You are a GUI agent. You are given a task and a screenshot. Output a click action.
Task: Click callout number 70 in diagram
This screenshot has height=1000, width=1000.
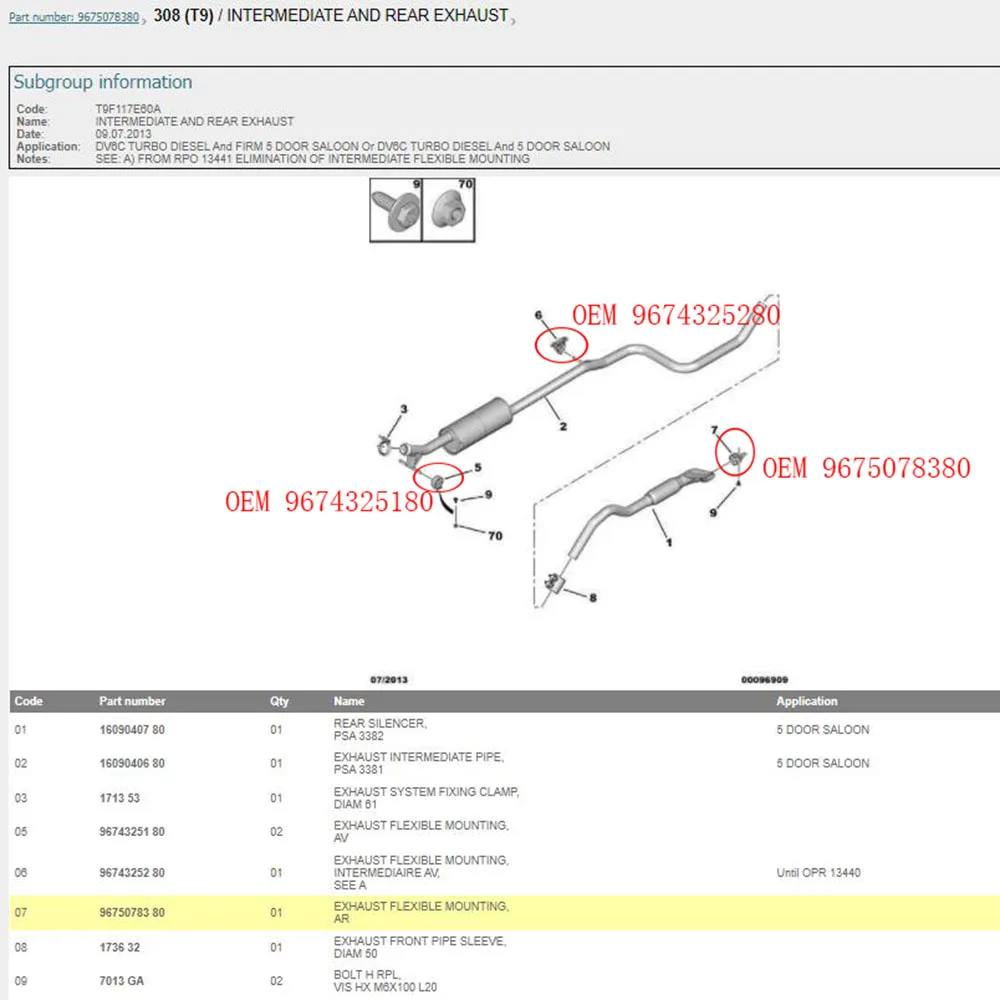[496, 536]
